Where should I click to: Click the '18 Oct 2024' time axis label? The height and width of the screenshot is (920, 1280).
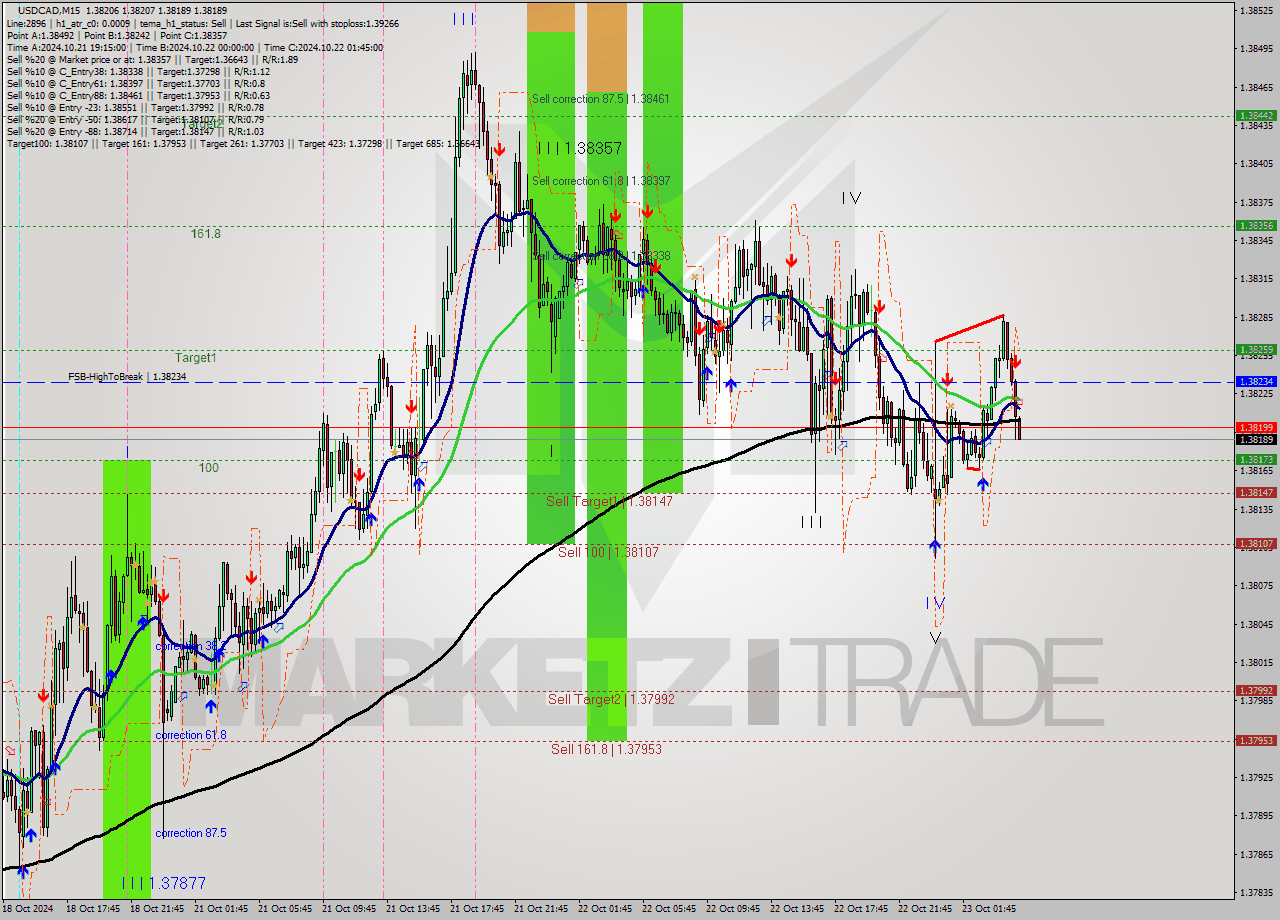coord(27,909)
